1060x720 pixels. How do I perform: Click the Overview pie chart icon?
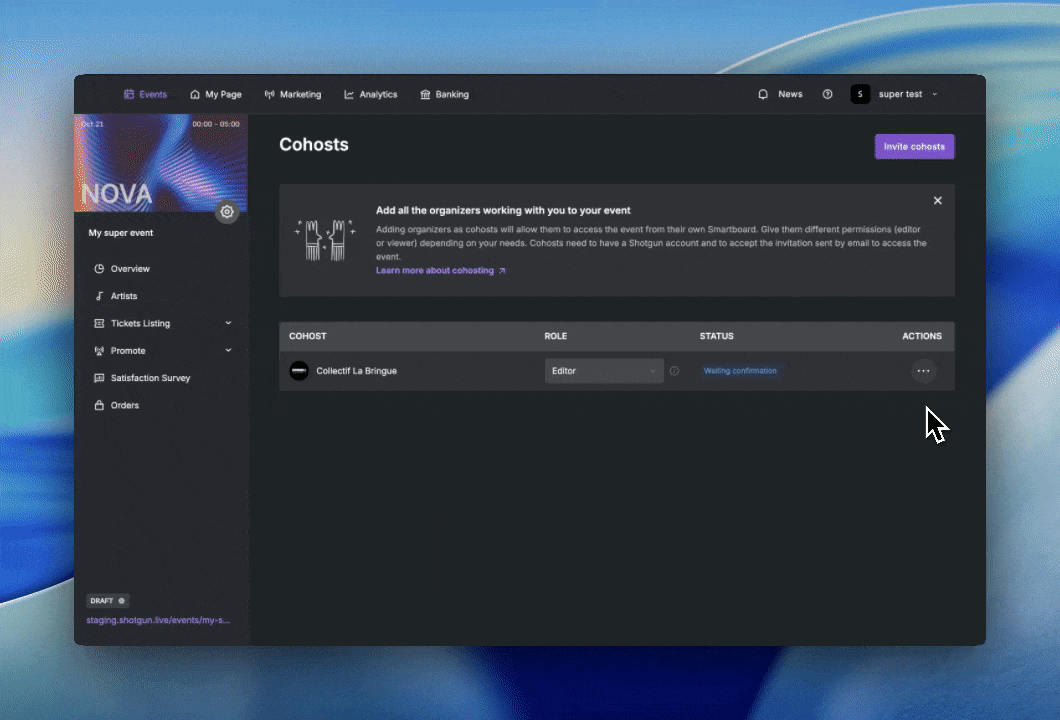[x=99, y=269]
